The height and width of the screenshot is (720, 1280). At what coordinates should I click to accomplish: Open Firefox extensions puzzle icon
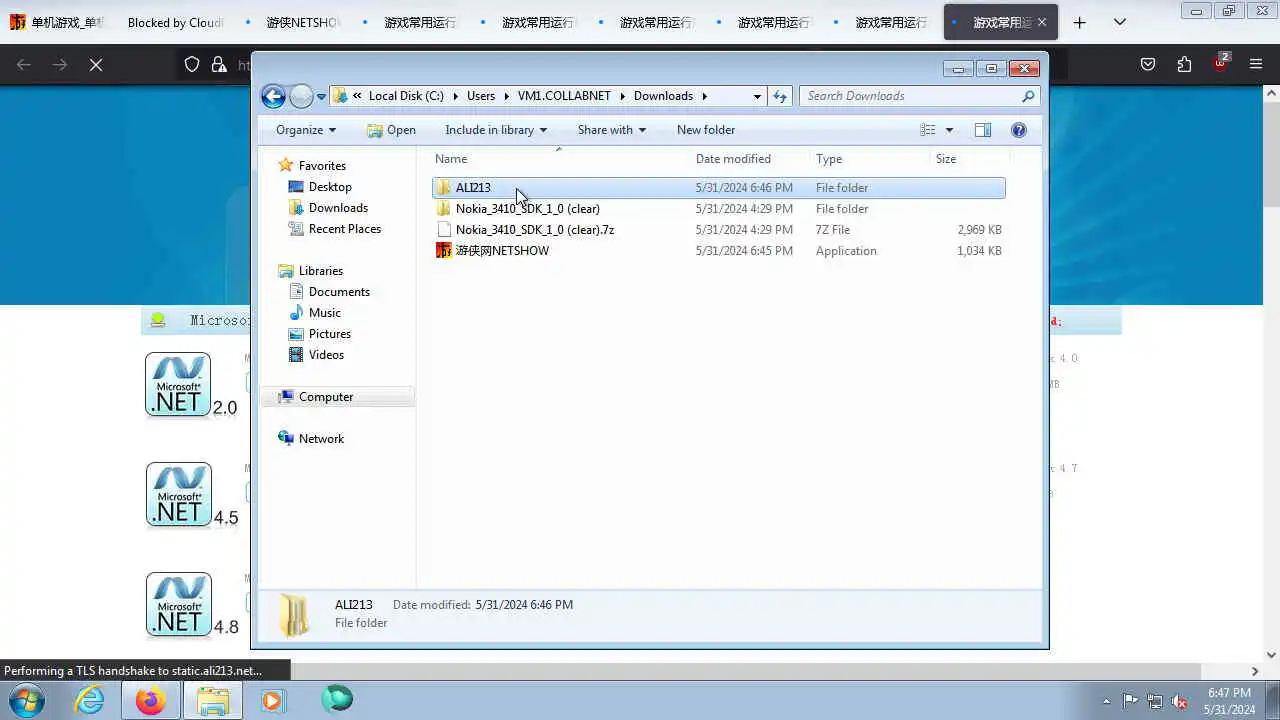(1185, 64)
